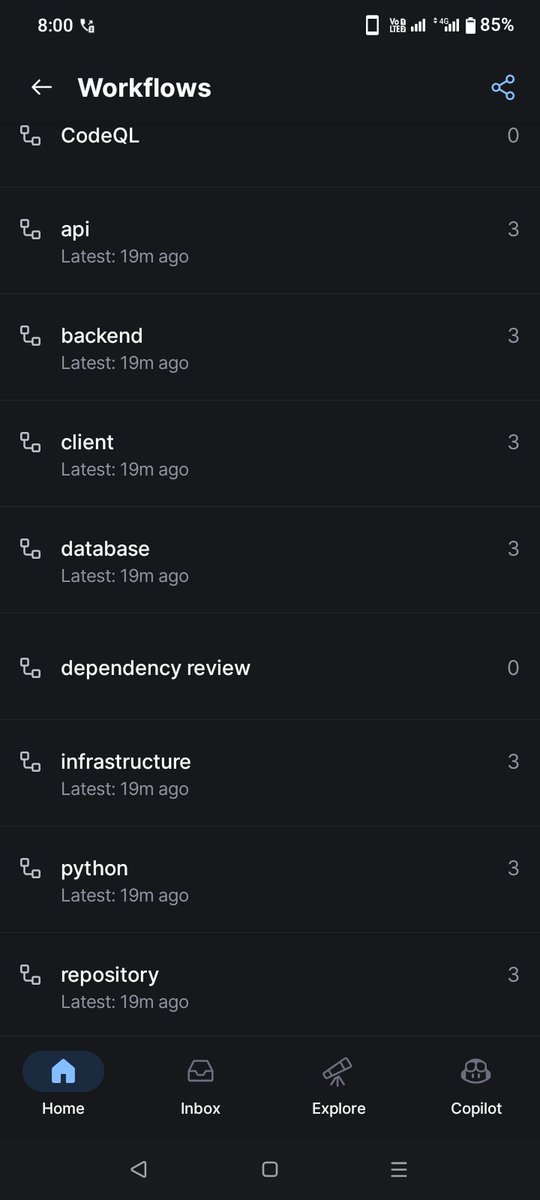540x1200 pixels.
Task: Tap the workflow icon beside api
Action: pyautogui.click(x=31, y=229)
